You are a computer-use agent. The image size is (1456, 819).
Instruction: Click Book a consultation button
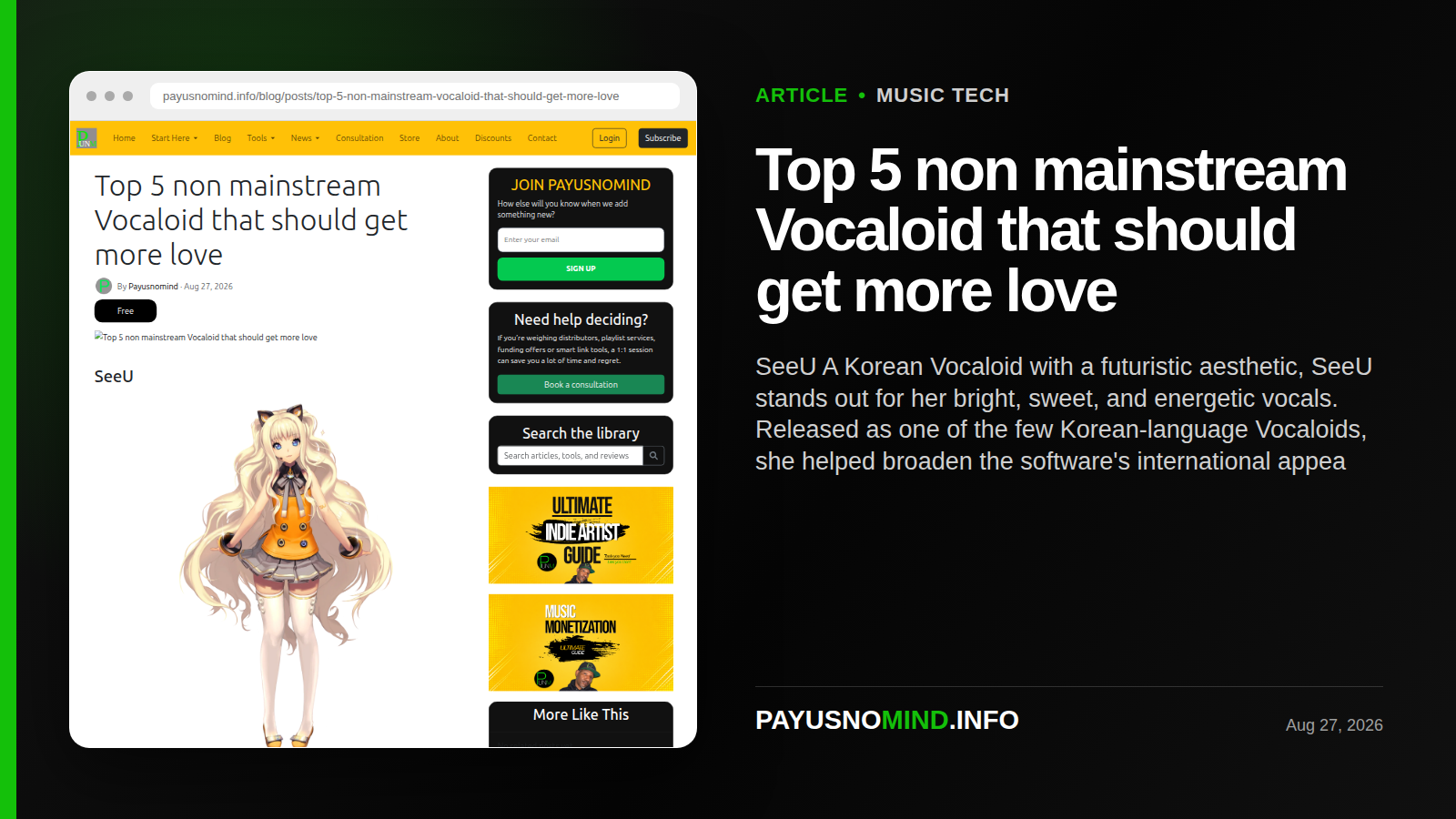click(581, 385)
